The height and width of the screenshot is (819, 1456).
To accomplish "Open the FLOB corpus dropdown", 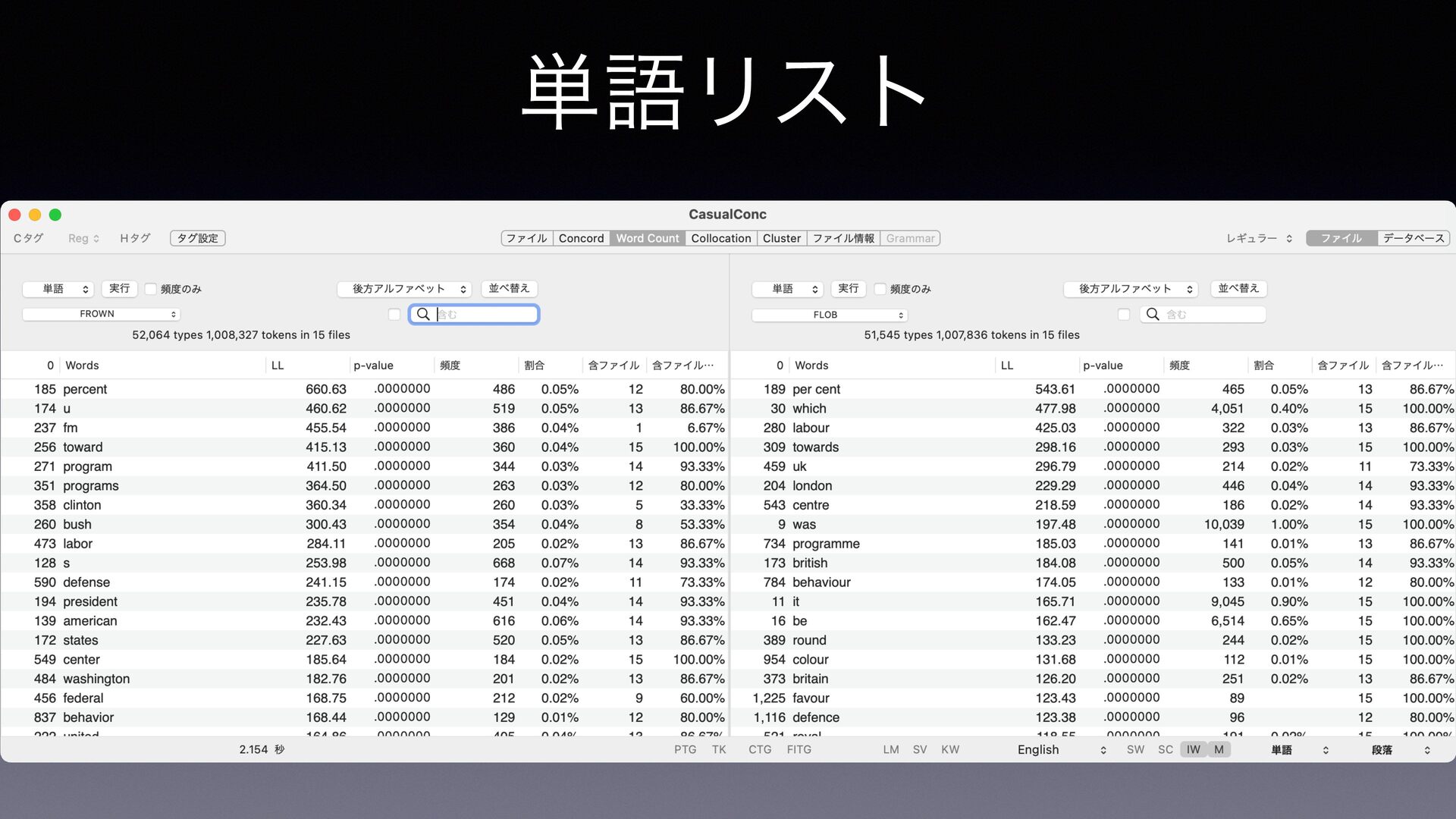I will tap(830, 315).
